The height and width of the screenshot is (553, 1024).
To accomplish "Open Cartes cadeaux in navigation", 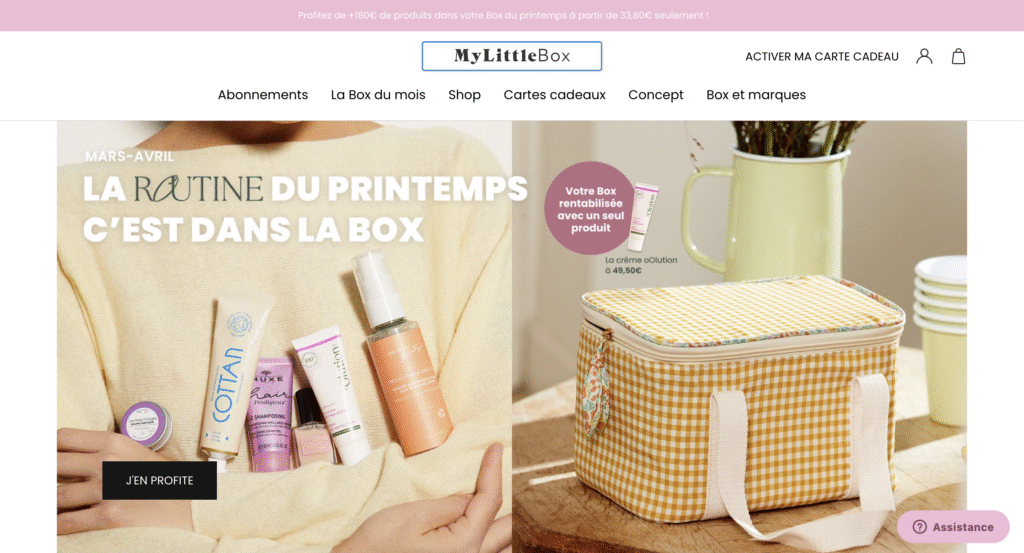I will coord(554,95).
